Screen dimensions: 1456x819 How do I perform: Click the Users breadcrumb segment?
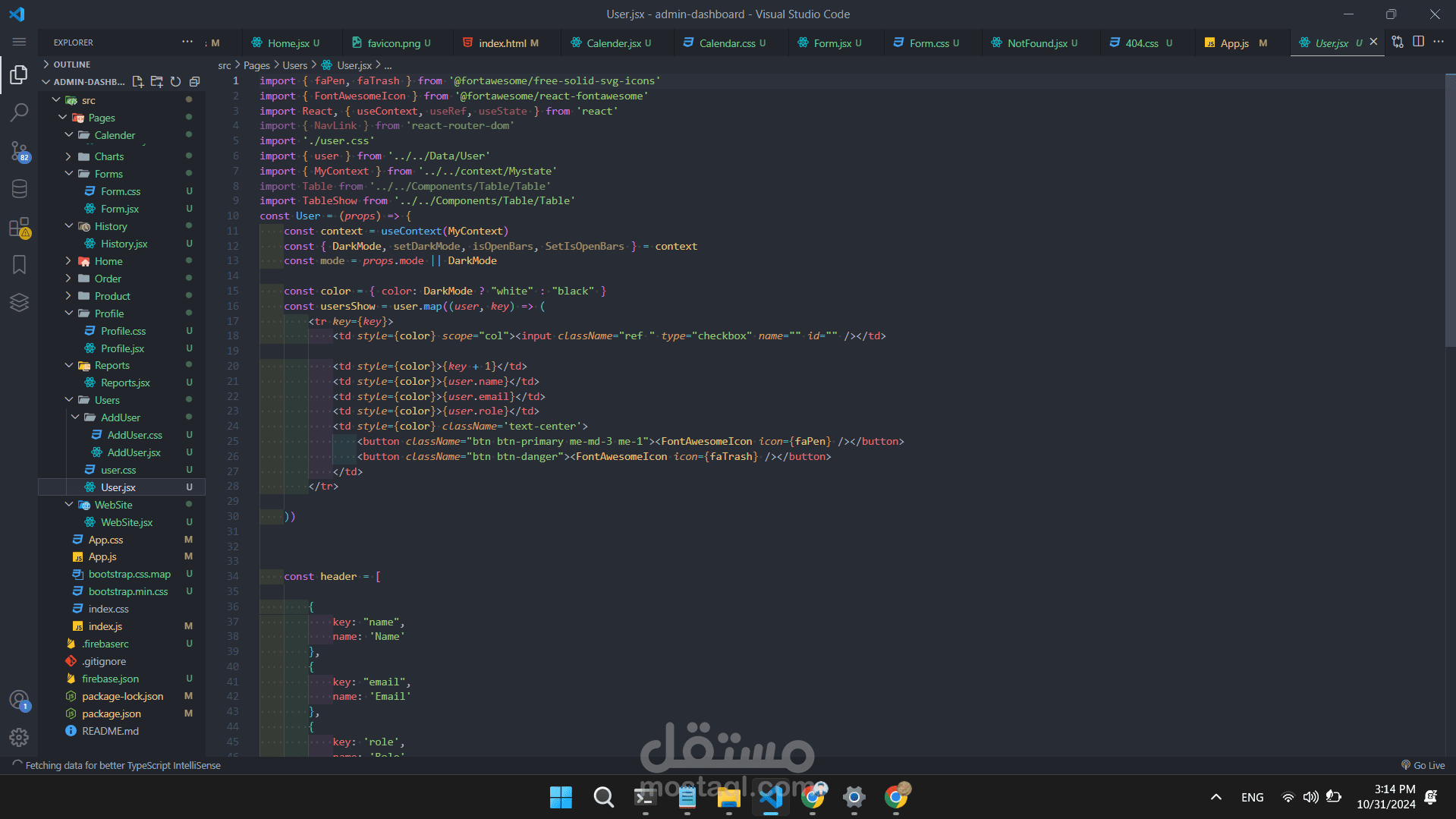point(295,65)
